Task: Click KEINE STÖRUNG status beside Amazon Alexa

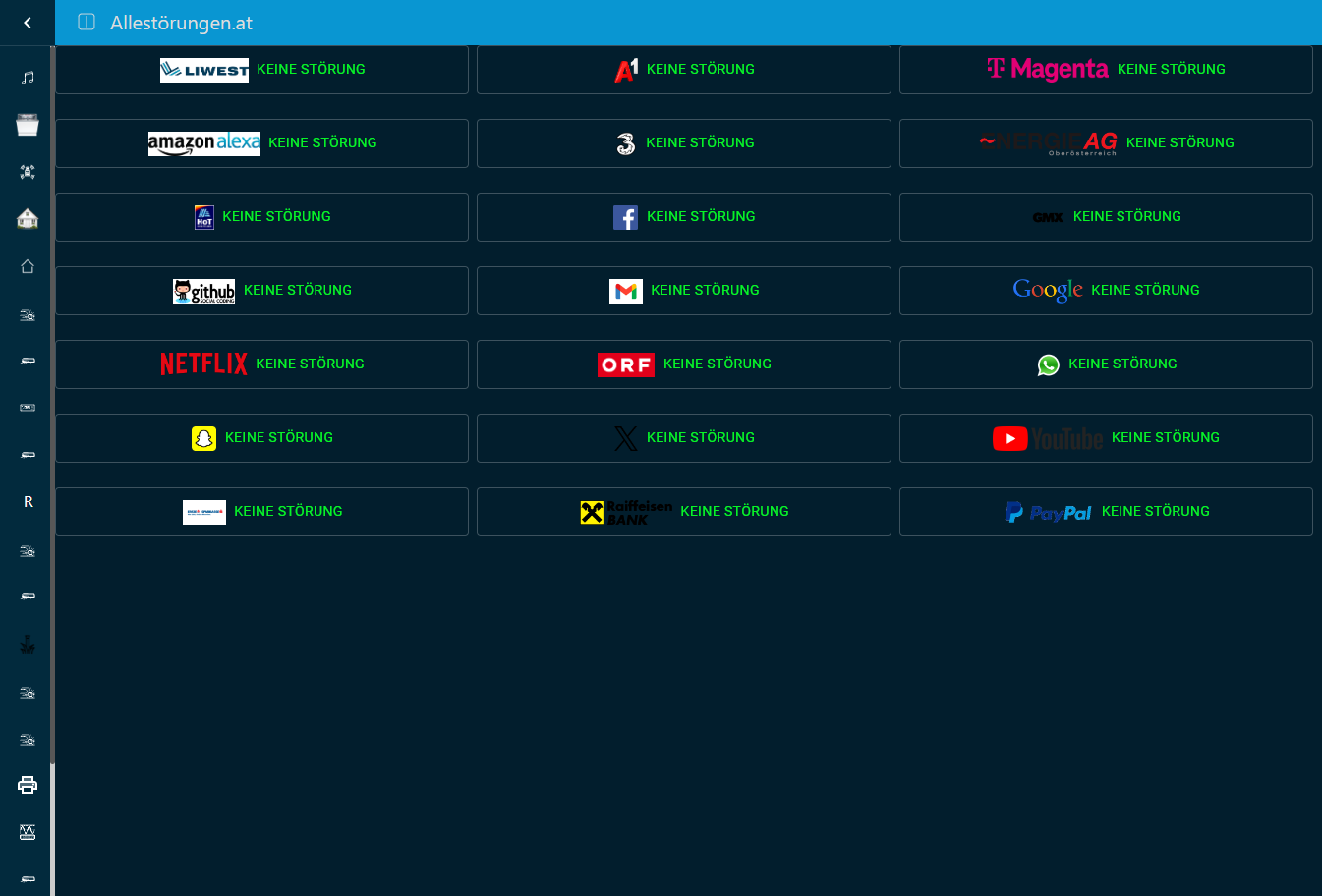Action: [x=322, y=142]
